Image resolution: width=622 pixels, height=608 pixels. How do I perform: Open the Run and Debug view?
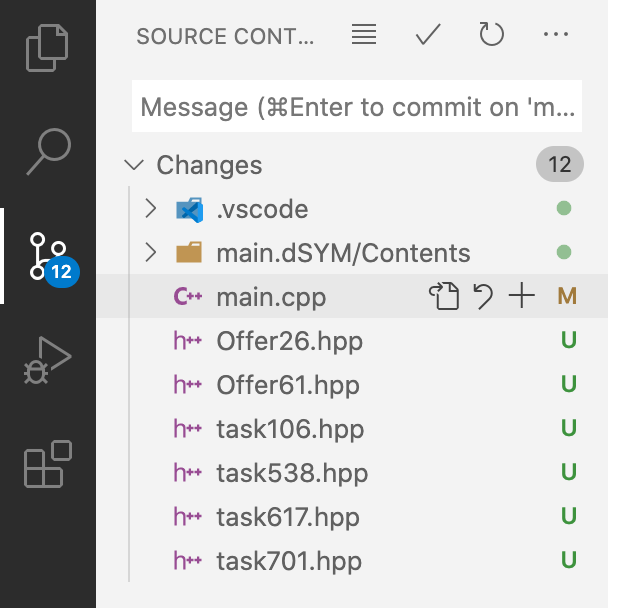coord(47,360)
